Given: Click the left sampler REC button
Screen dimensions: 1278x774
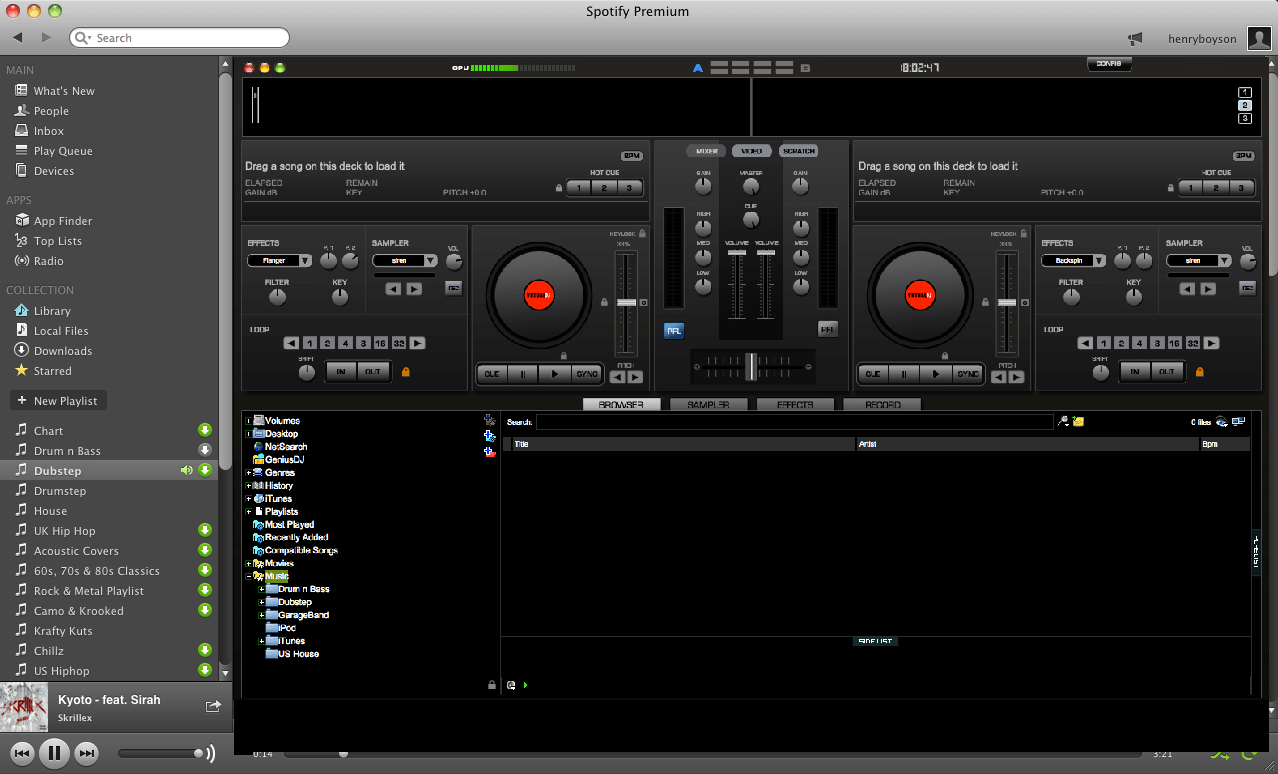Looking at the screenshot, I should [x=454, y=288].
